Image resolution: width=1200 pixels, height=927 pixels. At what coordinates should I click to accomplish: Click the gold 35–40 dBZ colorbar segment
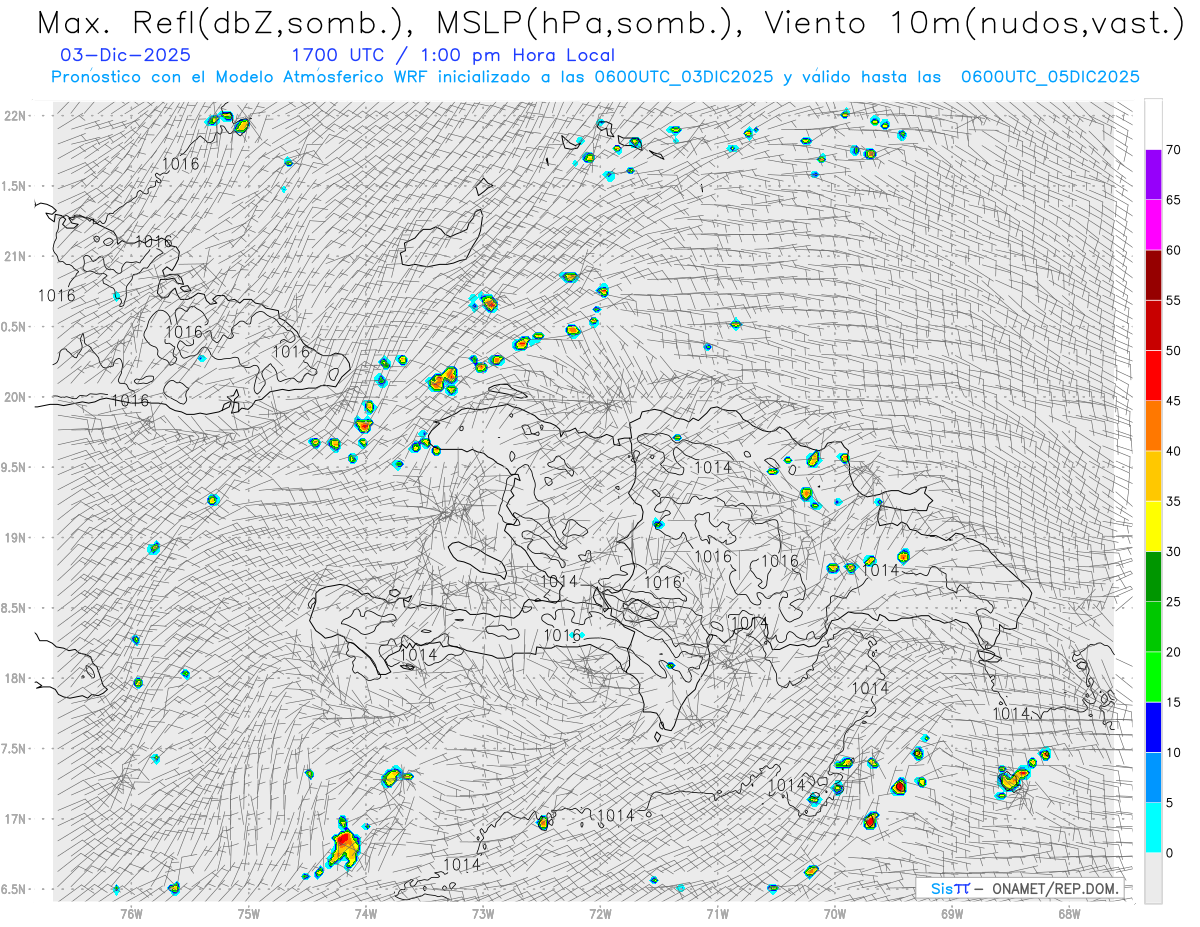point(1153,476)
